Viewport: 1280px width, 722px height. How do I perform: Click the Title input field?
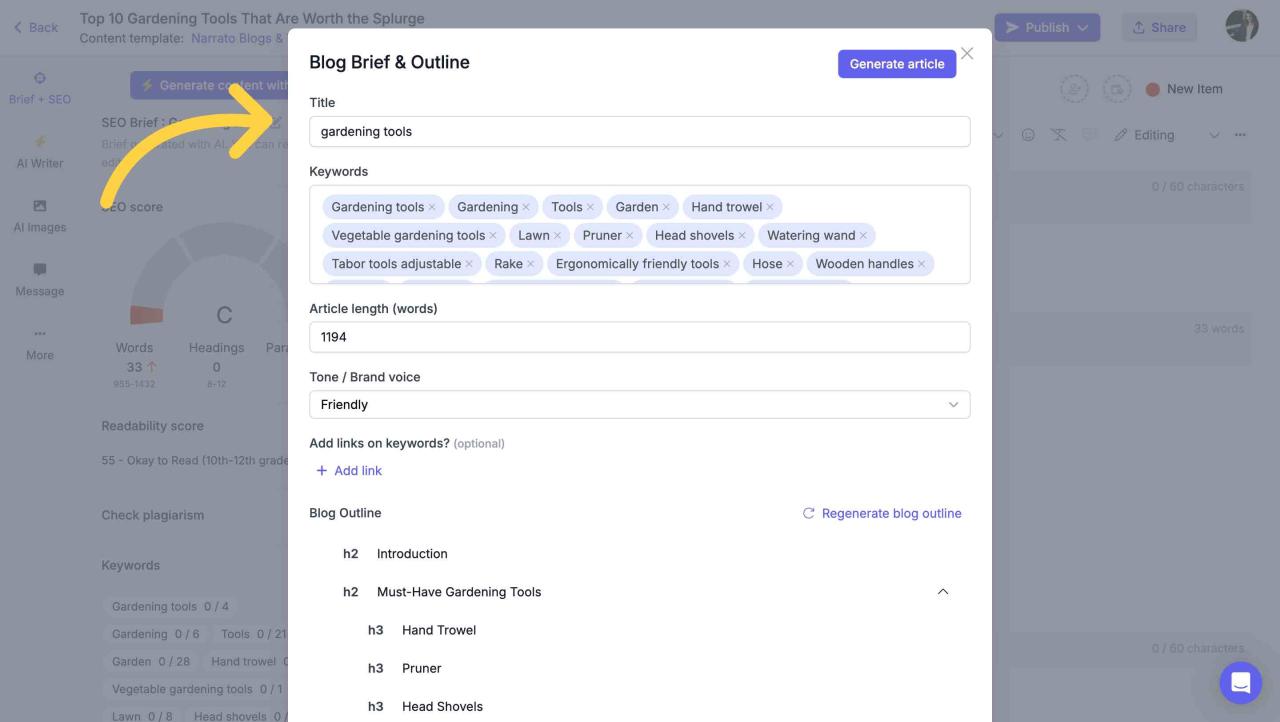(640, 131)
